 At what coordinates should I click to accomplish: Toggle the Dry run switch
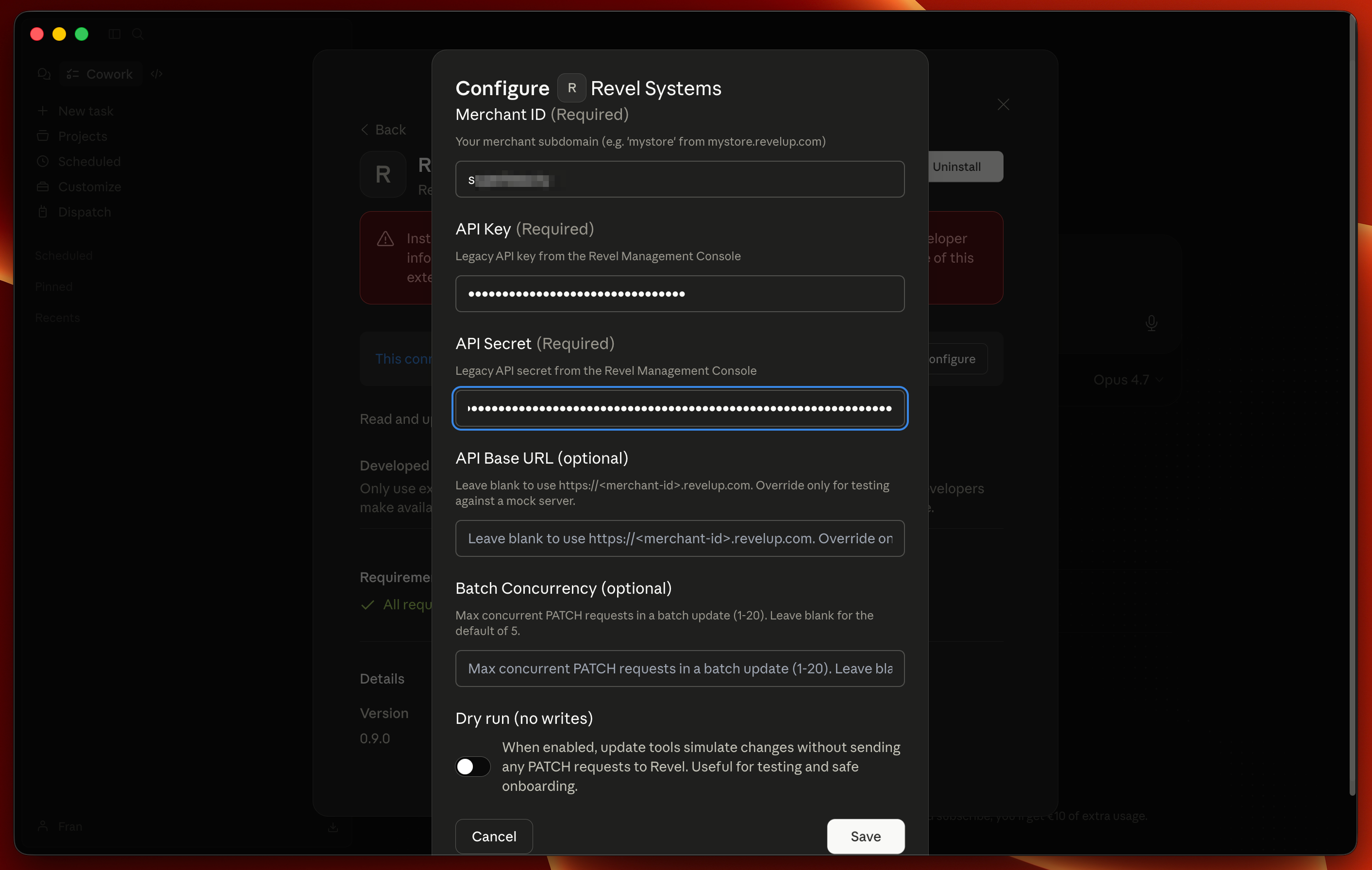(x=472, y=766)
